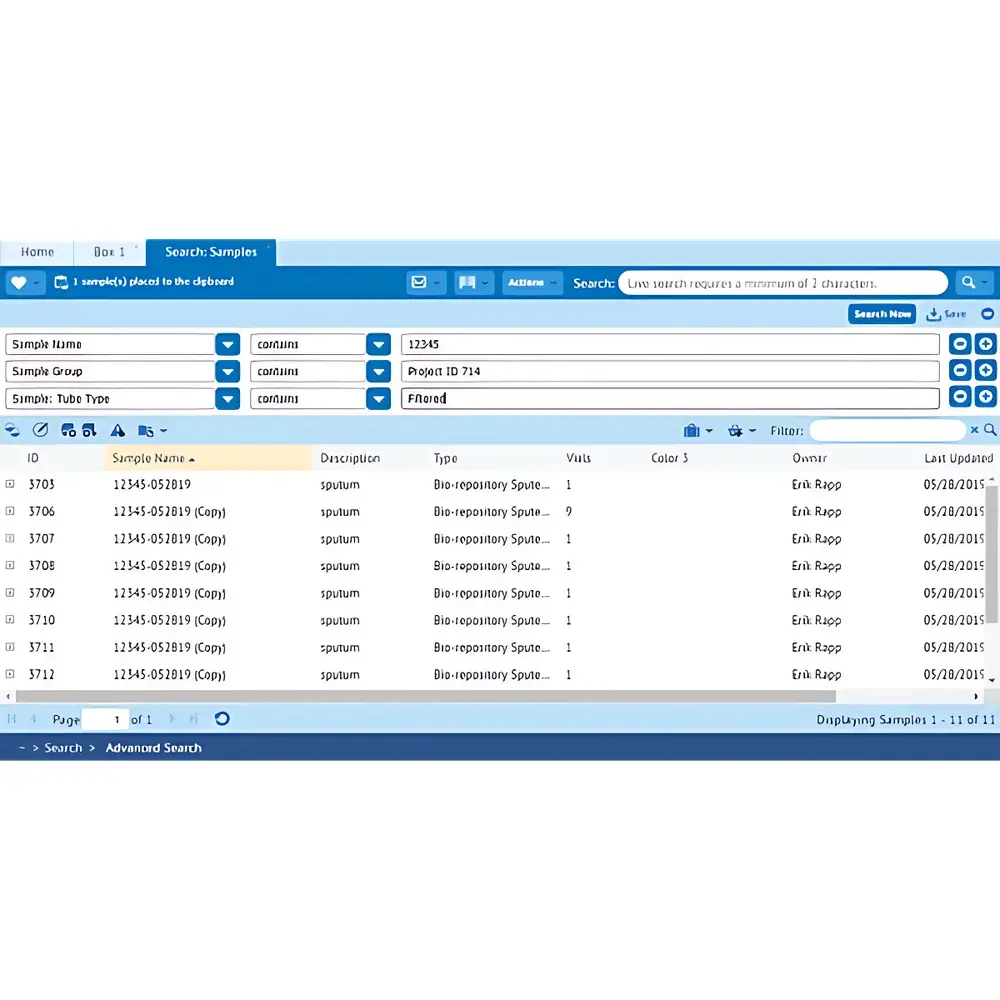Click the warning triangle icon above the grid
Image resolution: width=1000 pixels, height=1000 pixels.
pyautogui.click(x=117, y=430)
